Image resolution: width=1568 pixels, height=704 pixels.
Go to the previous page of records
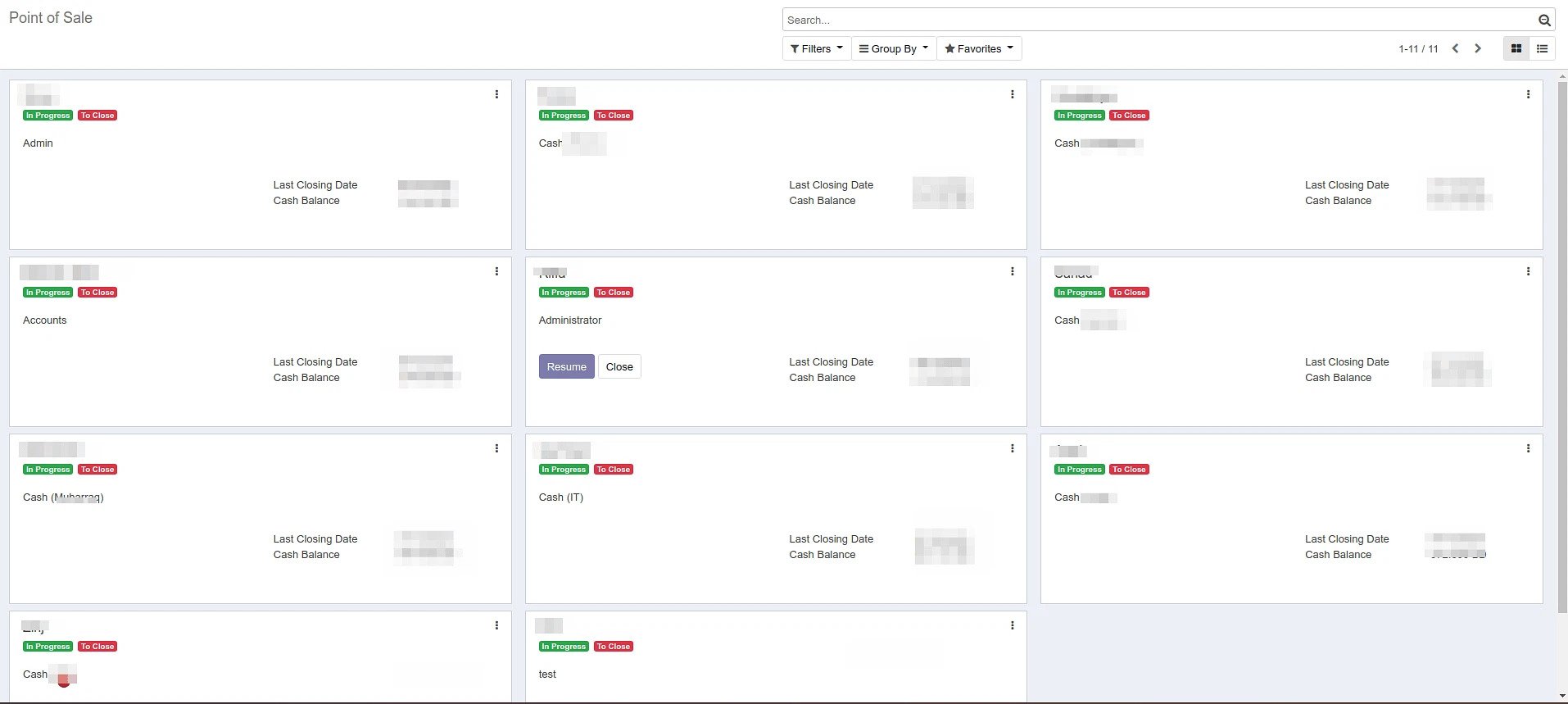(1455, 49)
